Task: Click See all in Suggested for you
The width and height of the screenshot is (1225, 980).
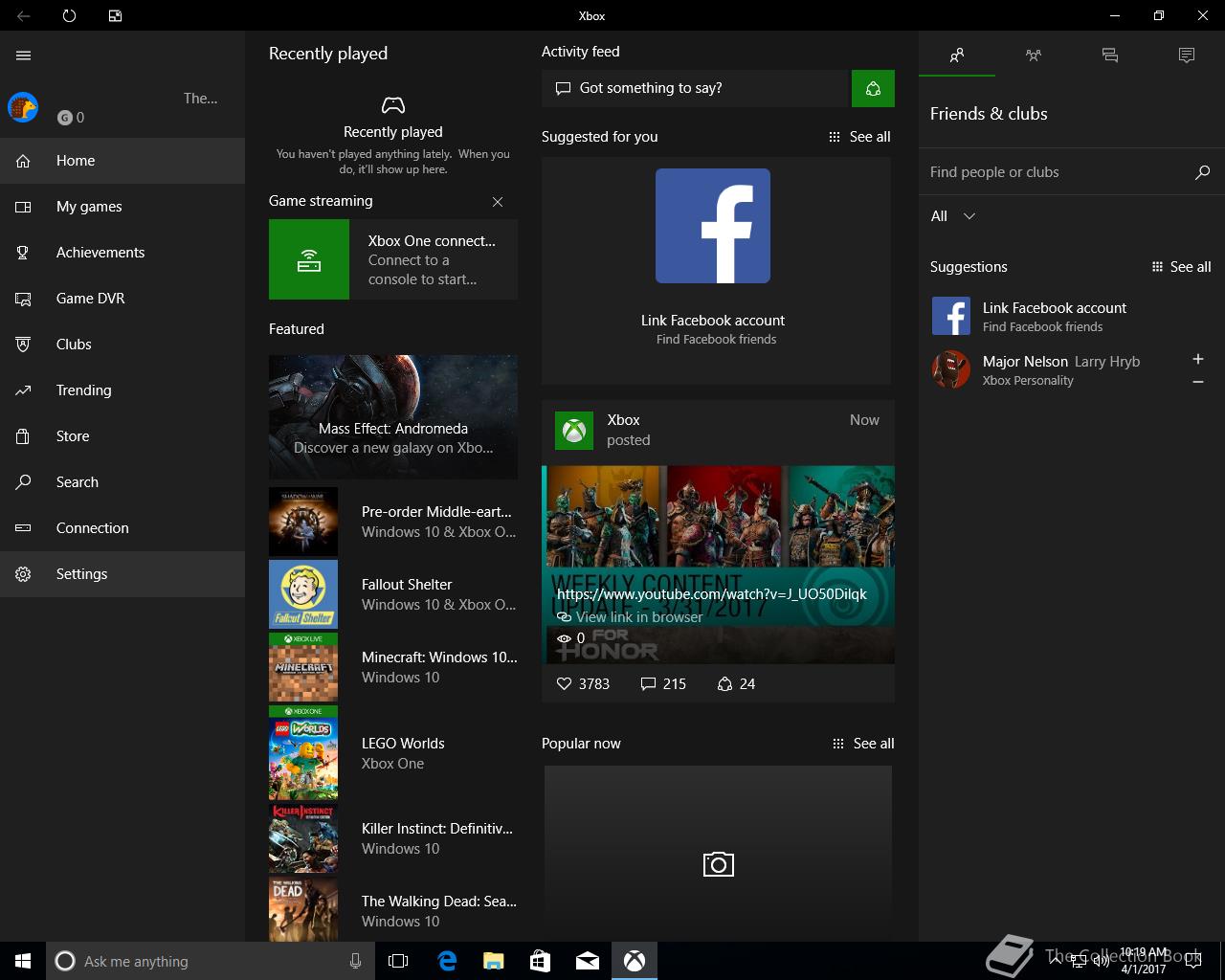Action: [859, 137]
